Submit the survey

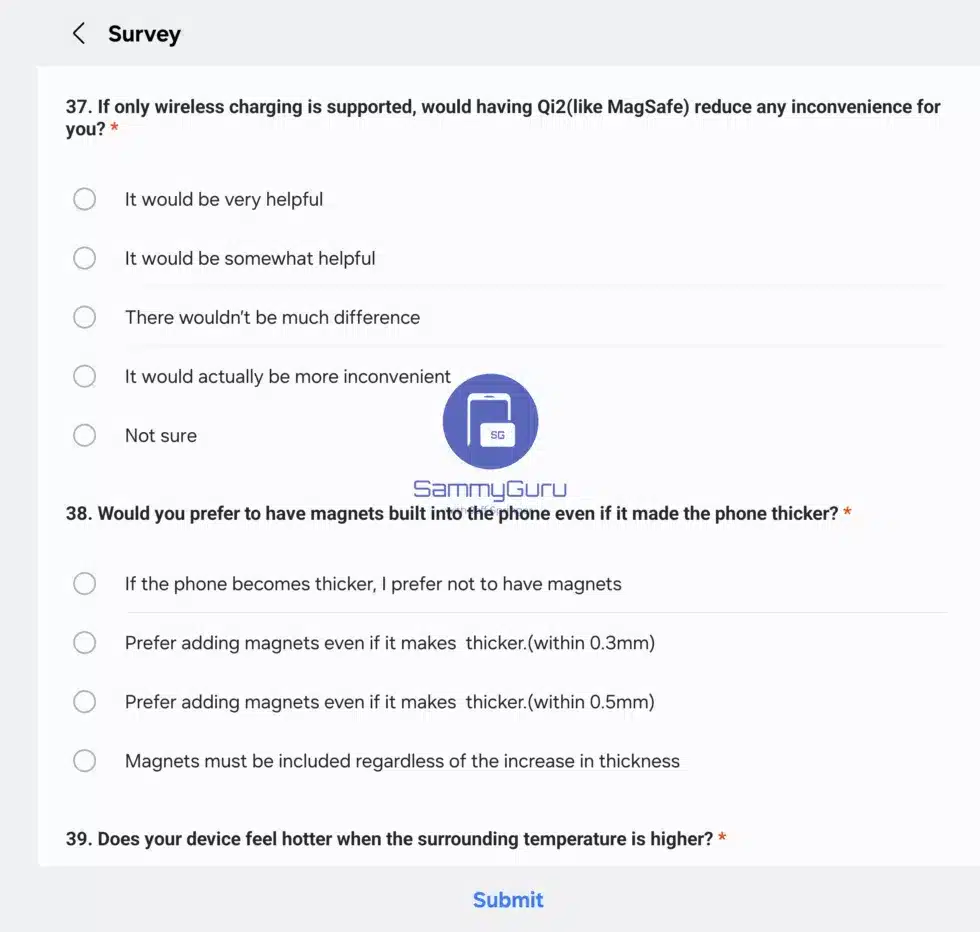(x=508, y=899)
